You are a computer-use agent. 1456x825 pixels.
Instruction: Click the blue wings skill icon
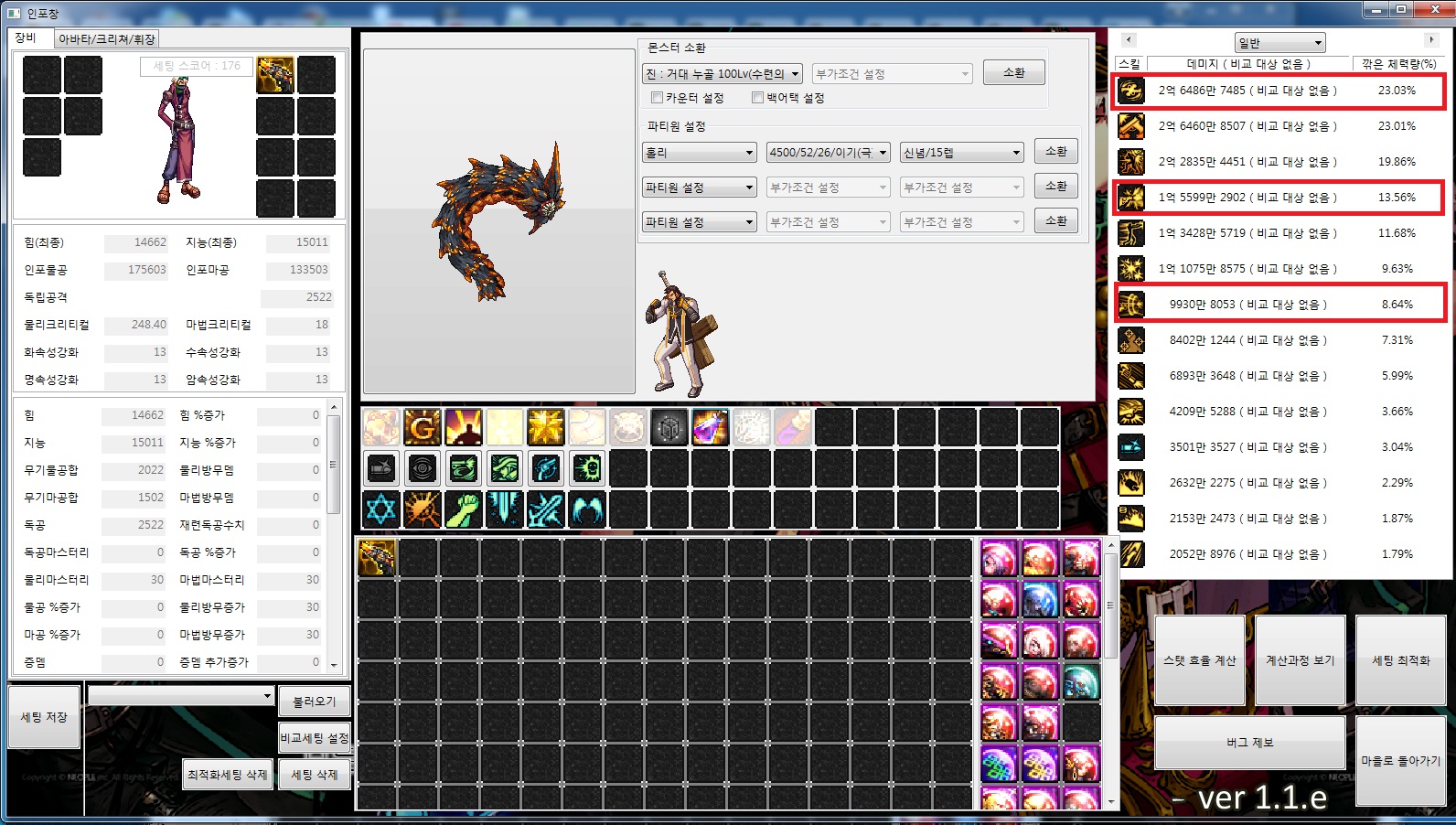point(587,509)
